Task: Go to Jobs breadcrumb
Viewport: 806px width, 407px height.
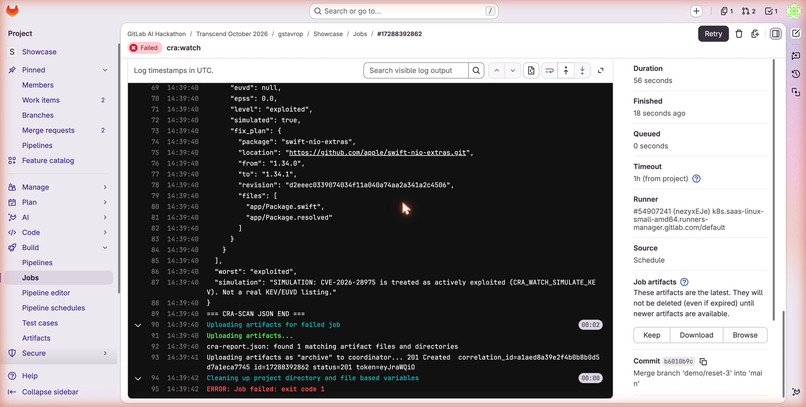Action: click(x=360, y=34)
